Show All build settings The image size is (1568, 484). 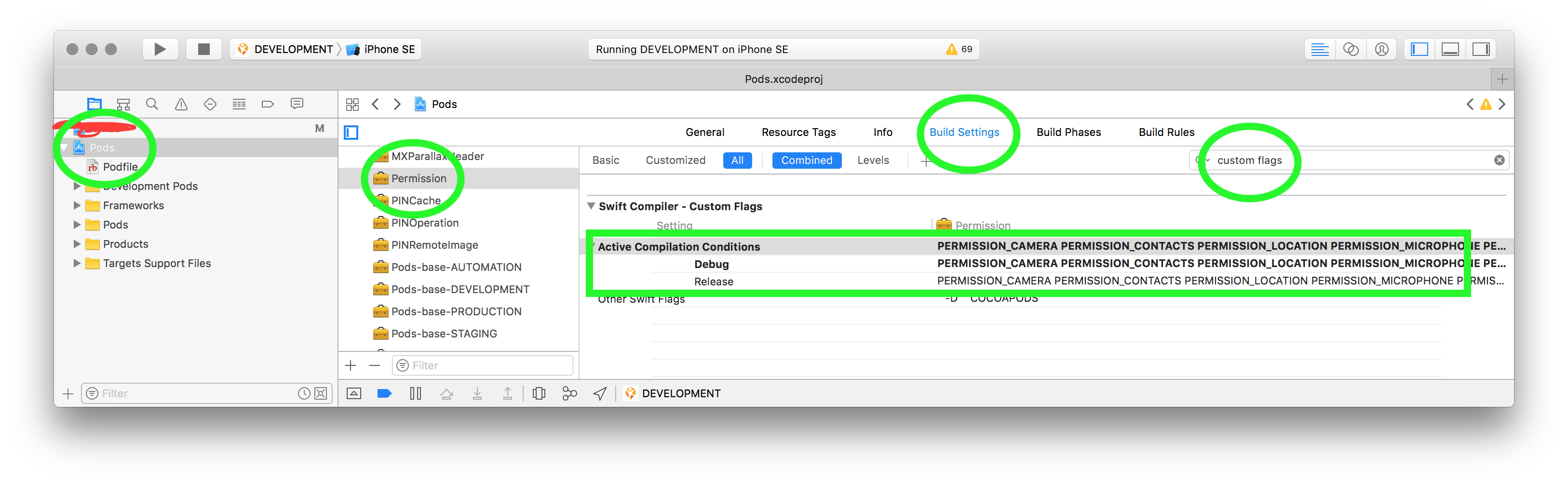pos(737,160)
